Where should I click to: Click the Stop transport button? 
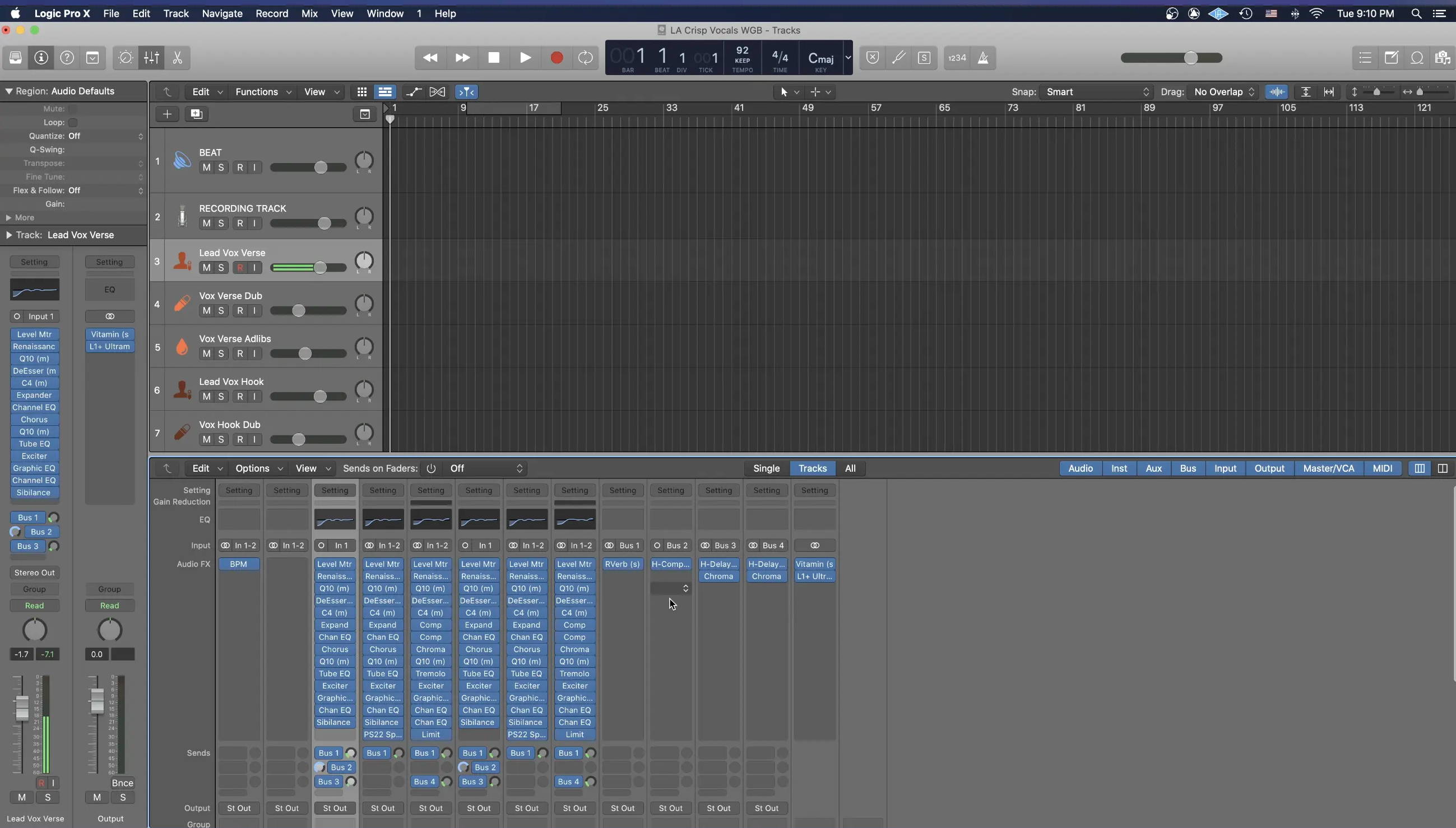point(494,58)
